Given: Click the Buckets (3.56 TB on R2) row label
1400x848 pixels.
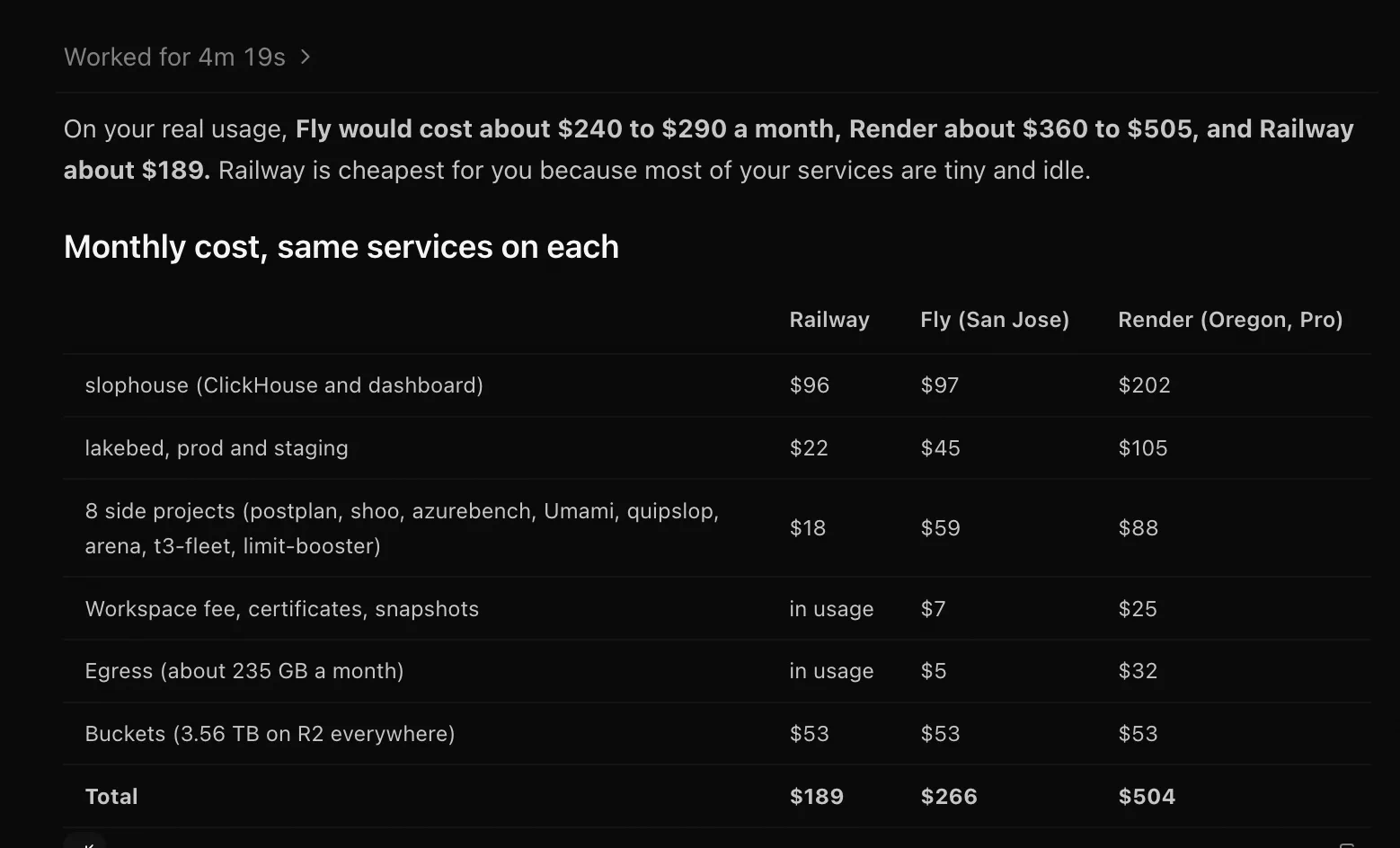Looking at the screenshot, I should [x=270, y=734].
